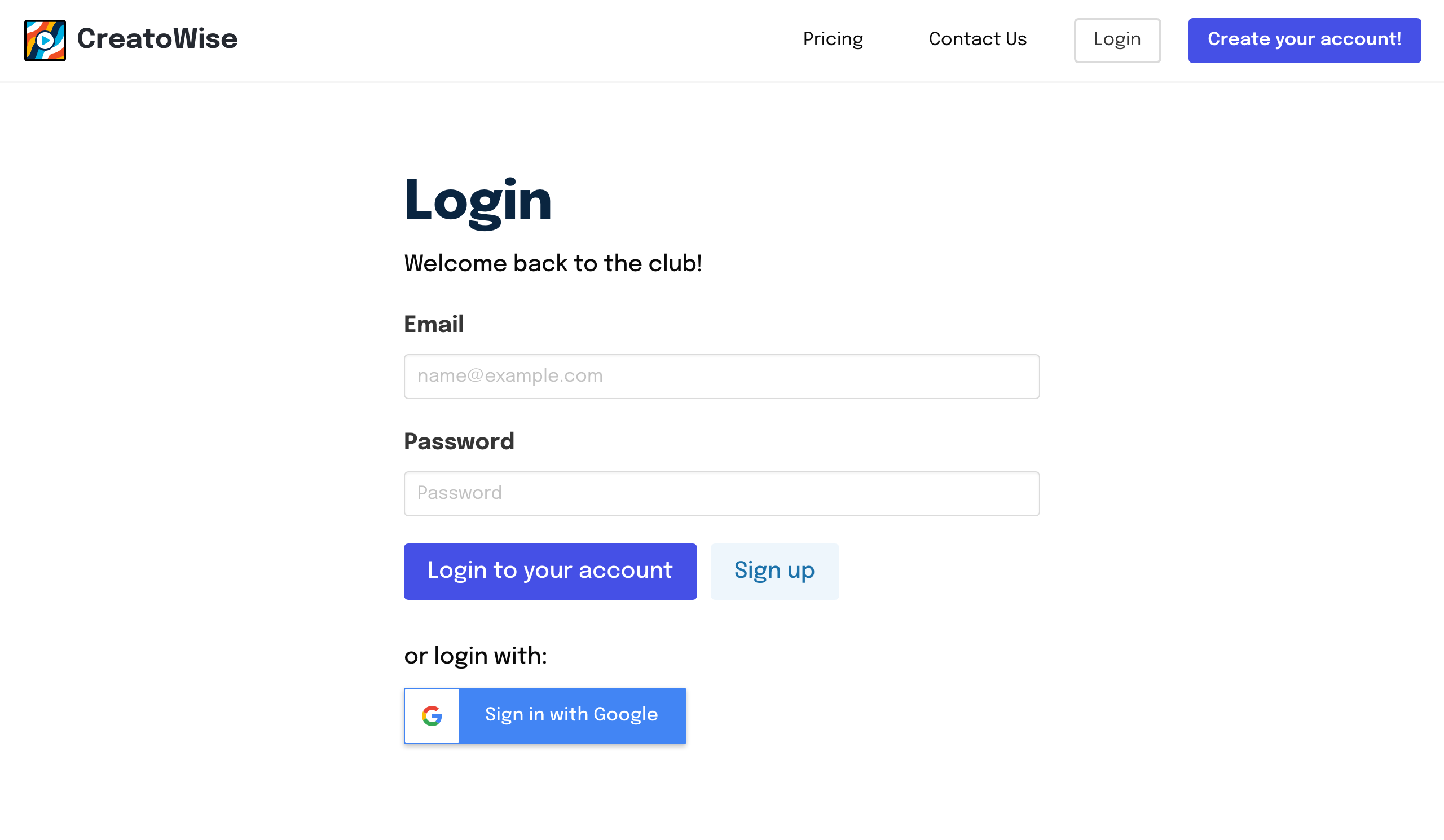The image size is (1444, 840).
Task: Click the CreatoWise logo icon
Action: pos(44,40)
